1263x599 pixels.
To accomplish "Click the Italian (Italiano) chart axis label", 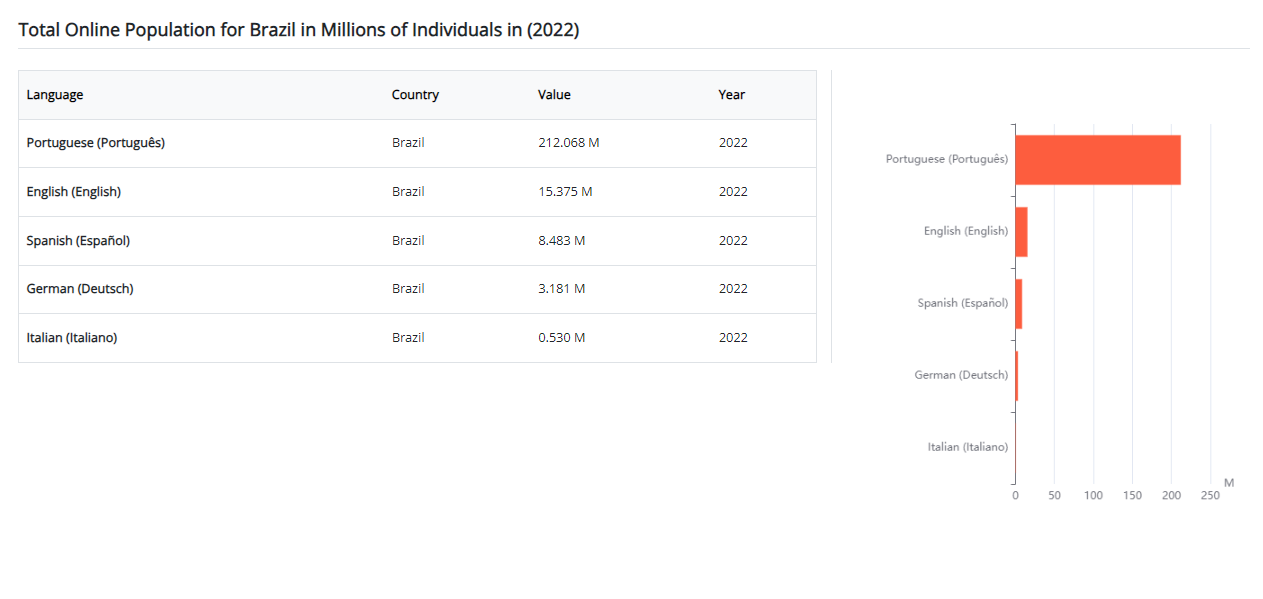I will [x=967, y=448].
